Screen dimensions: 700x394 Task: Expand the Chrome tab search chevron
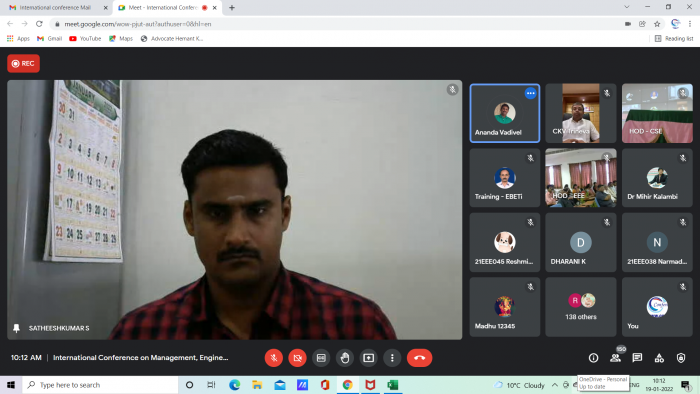pos(627,7)
